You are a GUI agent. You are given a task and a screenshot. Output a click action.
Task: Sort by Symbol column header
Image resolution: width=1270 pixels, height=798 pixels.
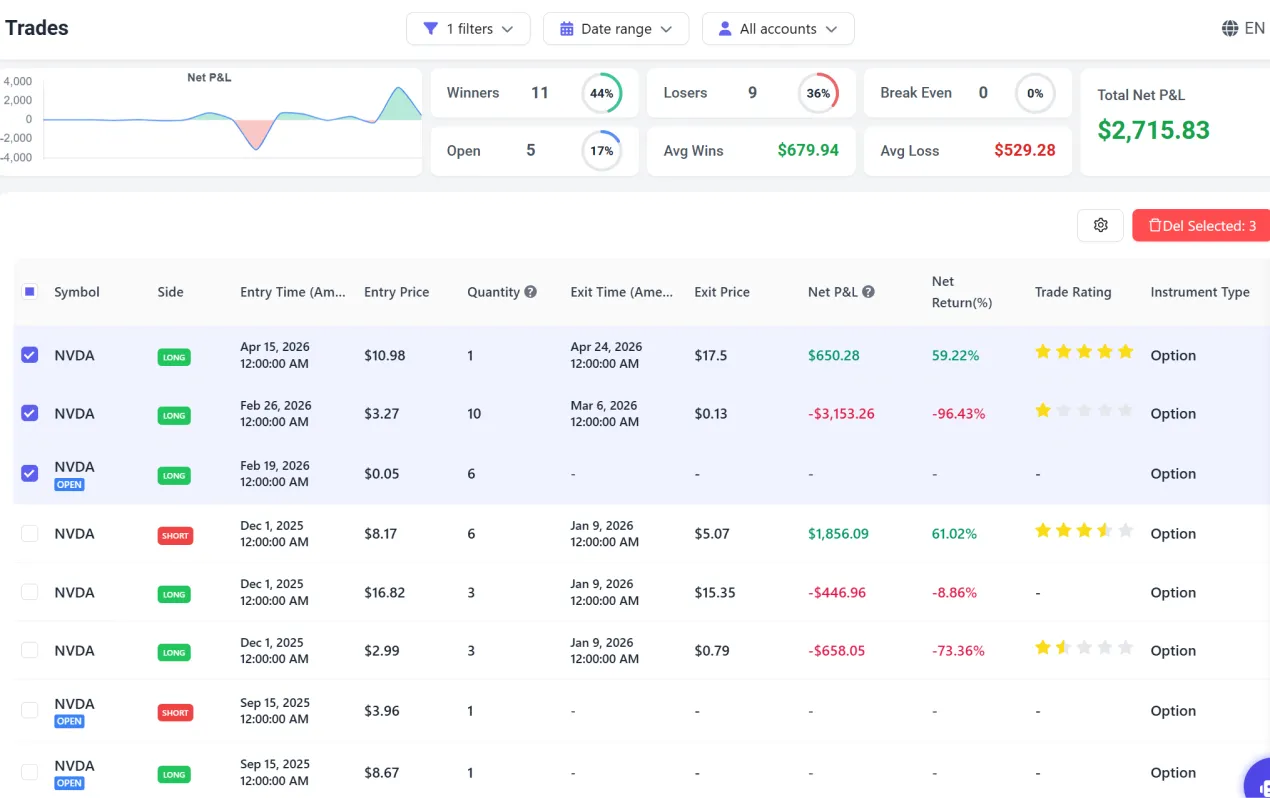coord(77,292)
